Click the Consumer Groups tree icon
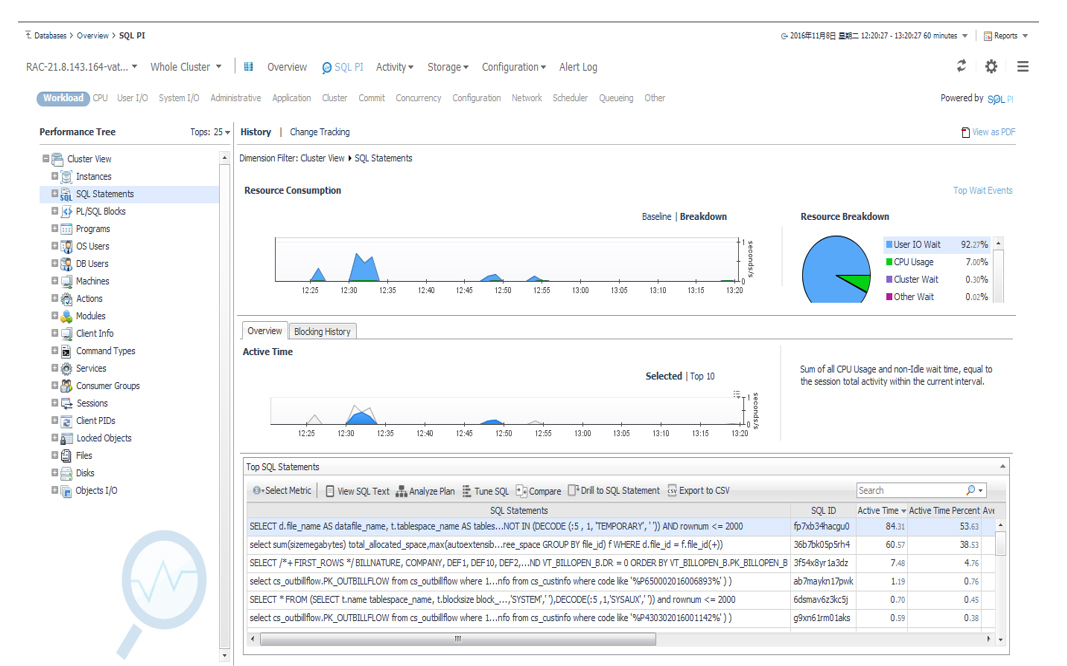 (x=66, y=386)
